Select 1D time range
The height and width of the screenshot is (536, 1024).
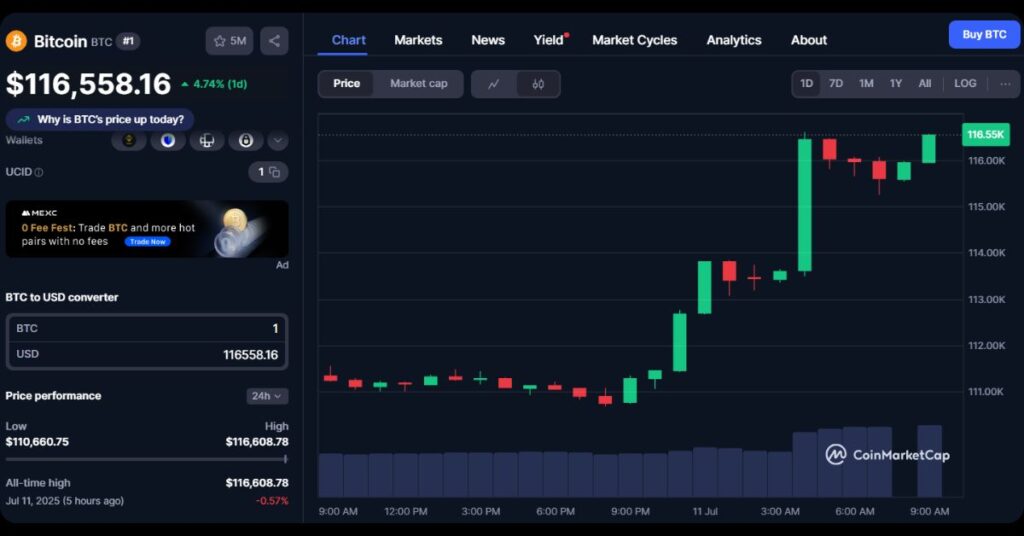[807, 84]
